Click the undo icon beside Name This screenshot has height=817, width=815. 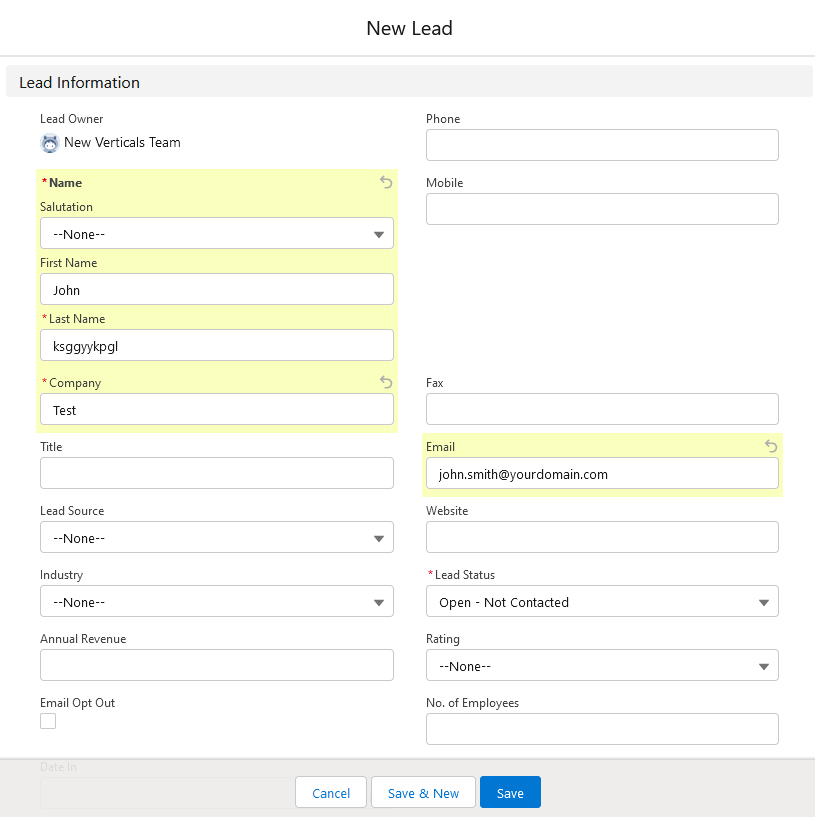pos(386,182)
